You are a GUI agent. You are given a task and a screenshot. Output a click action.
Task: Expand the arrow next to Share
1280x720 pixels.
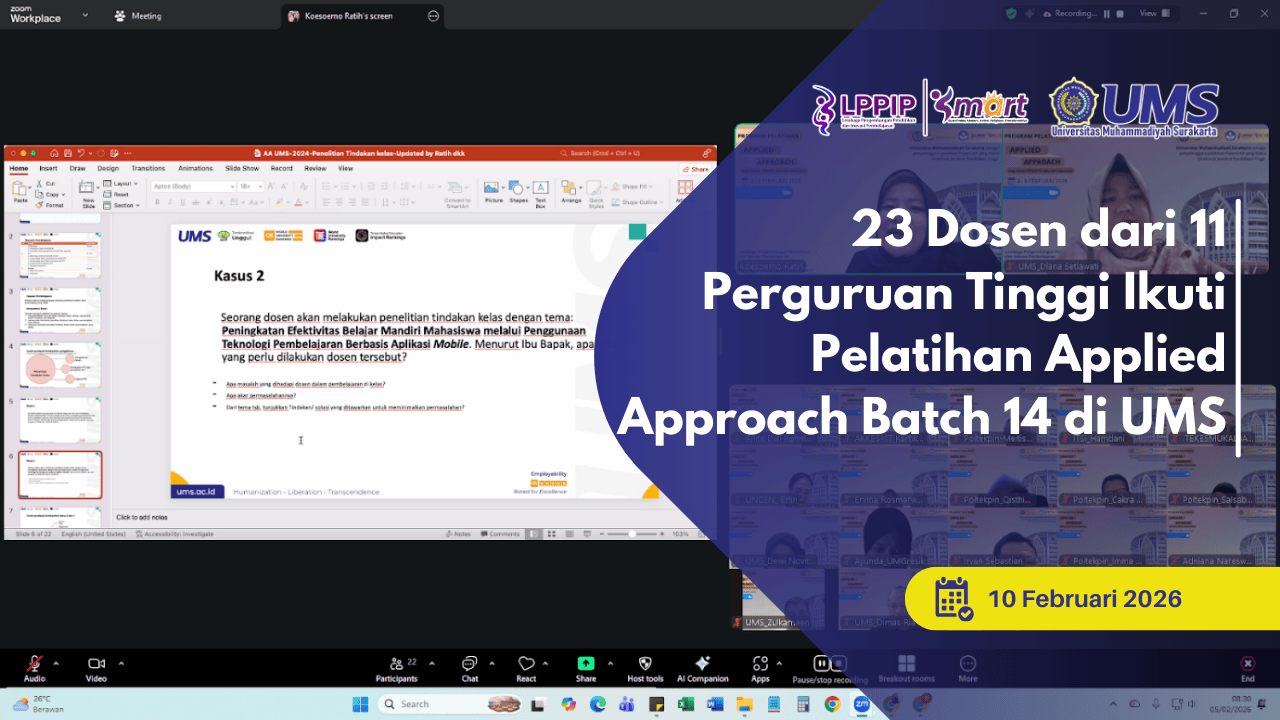click(x=608, y=662)
